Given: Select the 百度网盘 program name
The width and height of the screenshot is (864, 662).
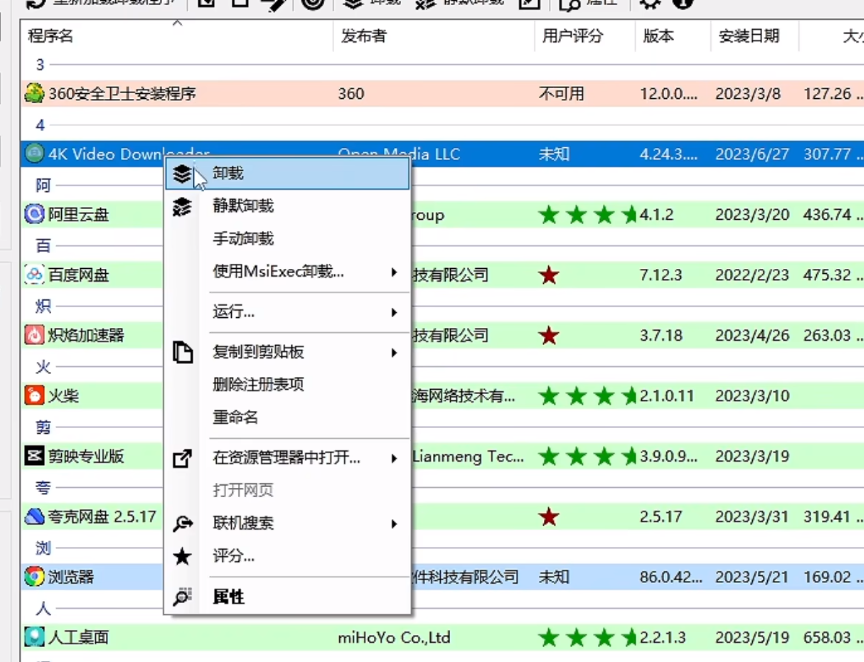Looking at the screenshot, I should (78, 275).
